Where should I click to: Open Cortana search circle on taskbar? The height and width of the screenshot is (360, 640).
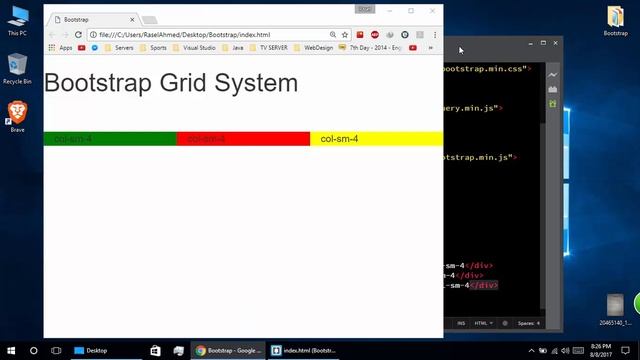(x=33, y=351)
